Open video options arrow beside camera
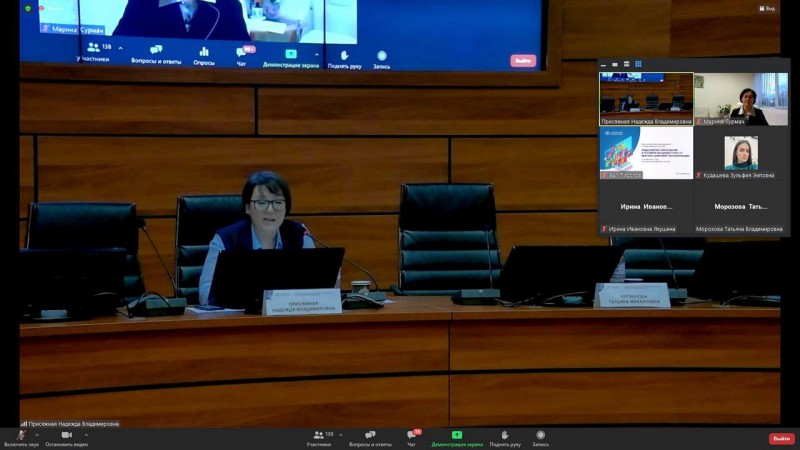Viewport: 800px width, 450px height. click(86, 435)
